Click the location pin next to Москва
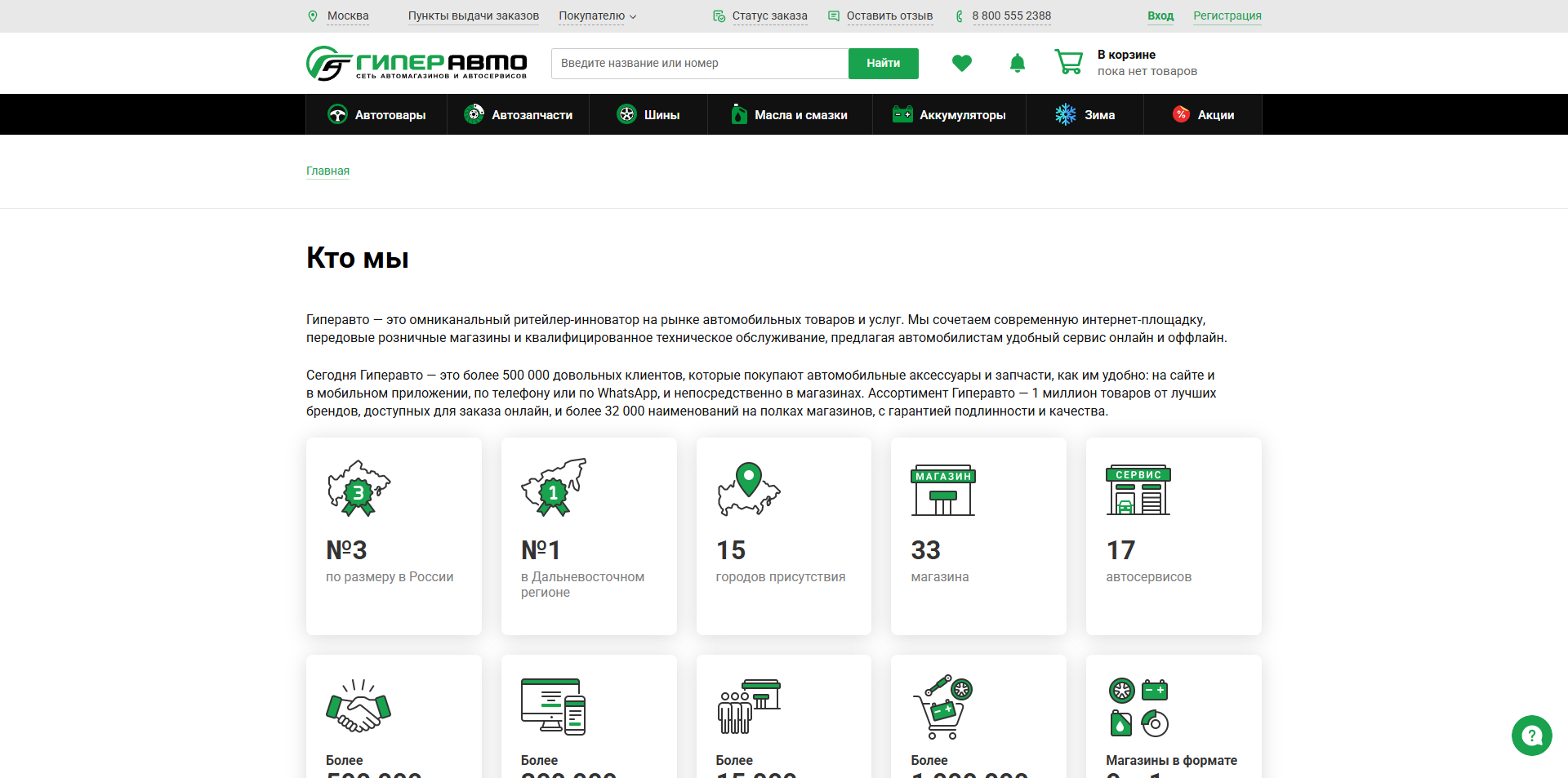This screenshot has height=778, width=1568. (313, 16)
